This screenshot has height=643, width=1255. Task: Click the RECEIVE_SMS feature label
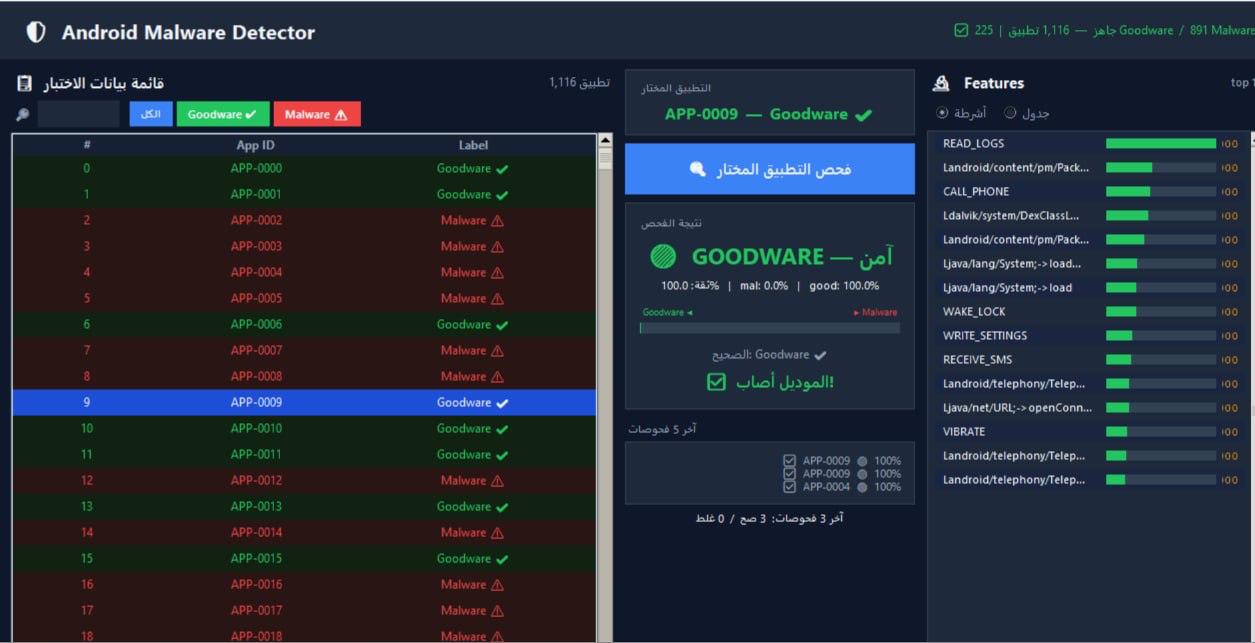tap(977, 360)
